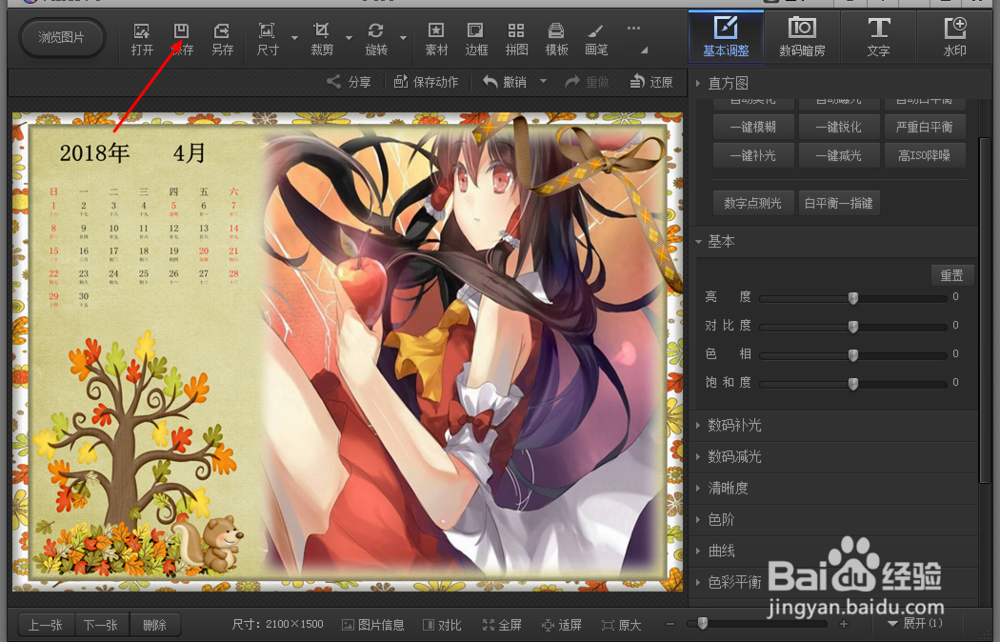Click the 色相 hue slider handle
The image size is (1000, 642).
(853, 355)
